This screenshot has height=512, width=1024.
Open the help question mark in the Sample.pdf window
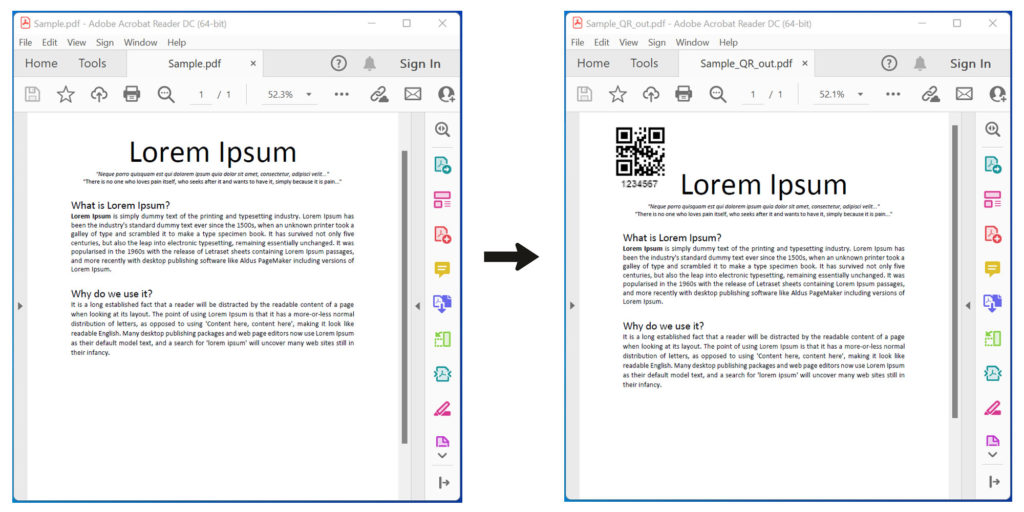point(338,63)
